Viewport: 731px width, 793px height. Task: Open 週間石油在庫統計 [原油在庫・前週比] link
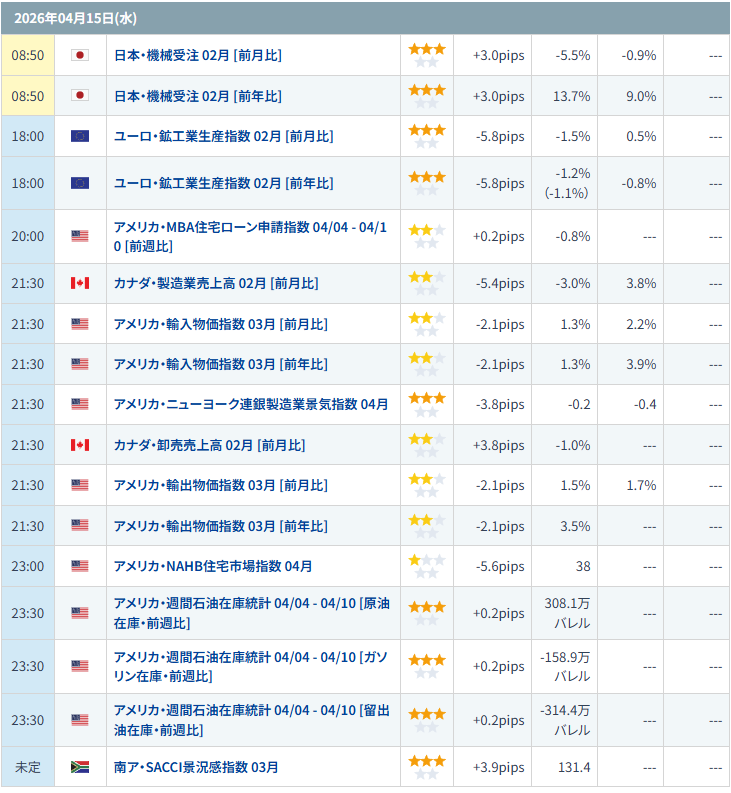(251, 613)
